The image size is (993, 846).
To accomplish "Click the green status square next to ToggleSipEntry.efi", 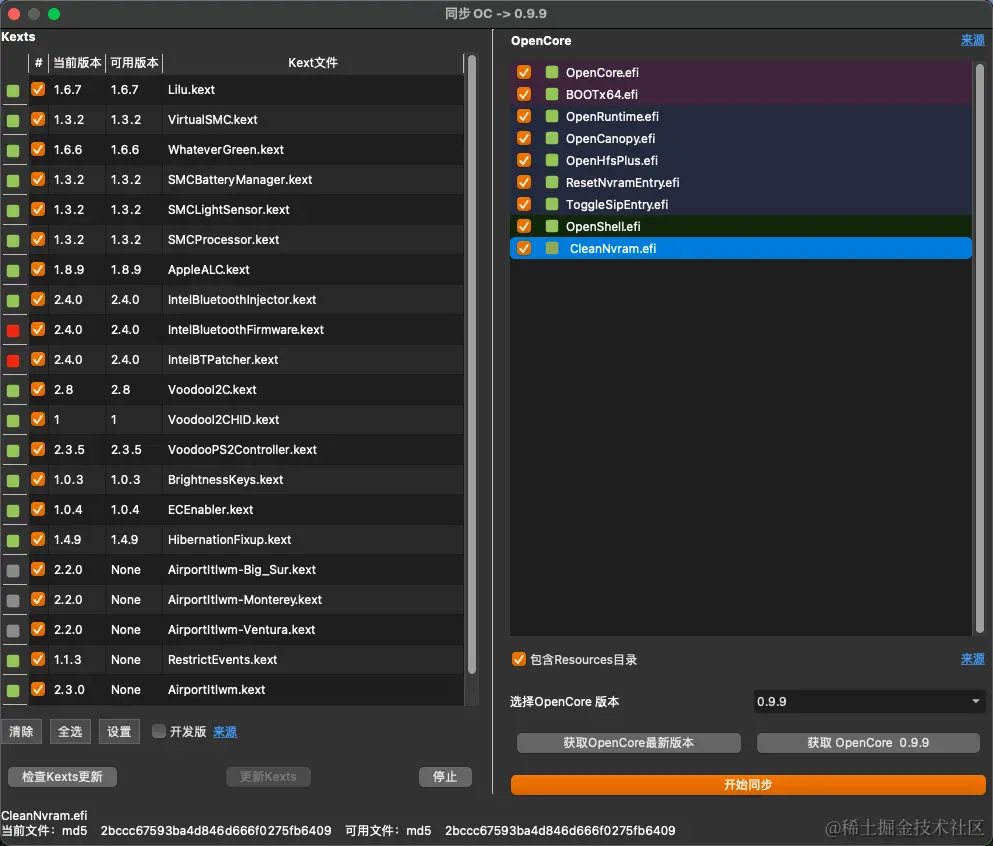I will [x=552, y=204].
